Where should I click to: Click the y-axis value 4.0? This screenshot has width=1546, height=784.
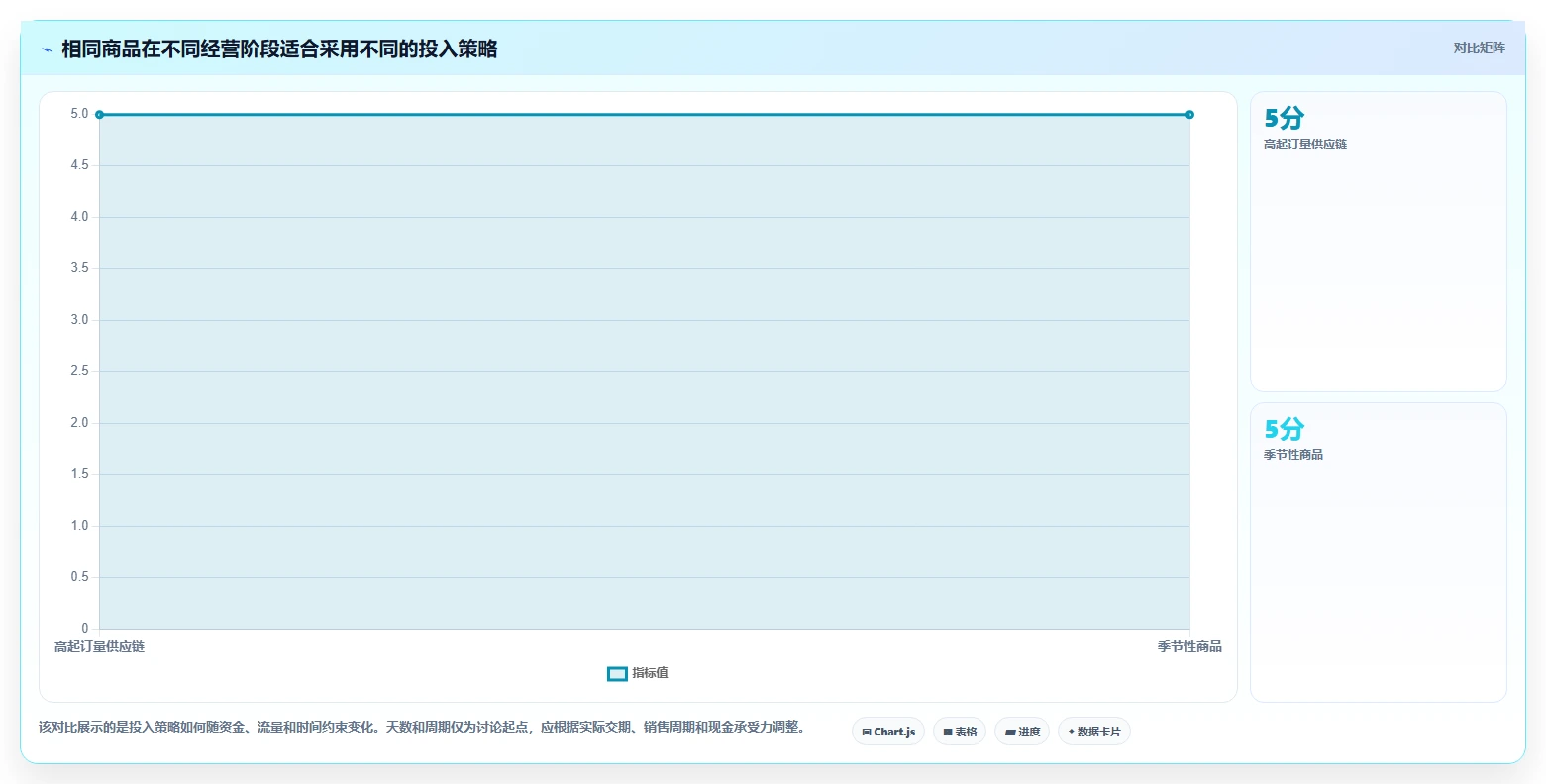point(79,217)
